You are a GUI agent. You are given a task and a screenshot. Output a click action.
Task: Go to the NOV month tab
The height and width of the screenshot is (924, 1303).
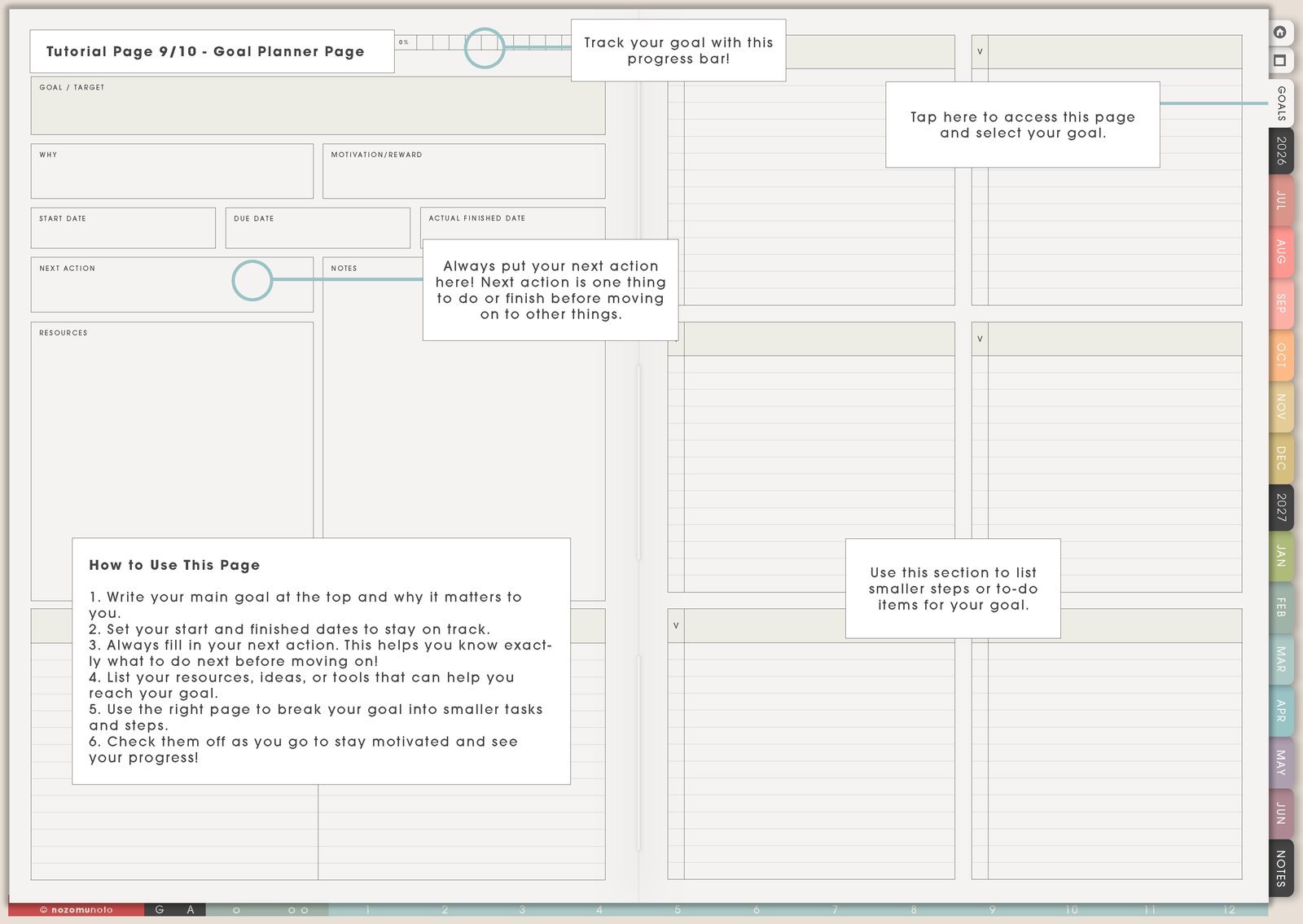[1281, 406]
